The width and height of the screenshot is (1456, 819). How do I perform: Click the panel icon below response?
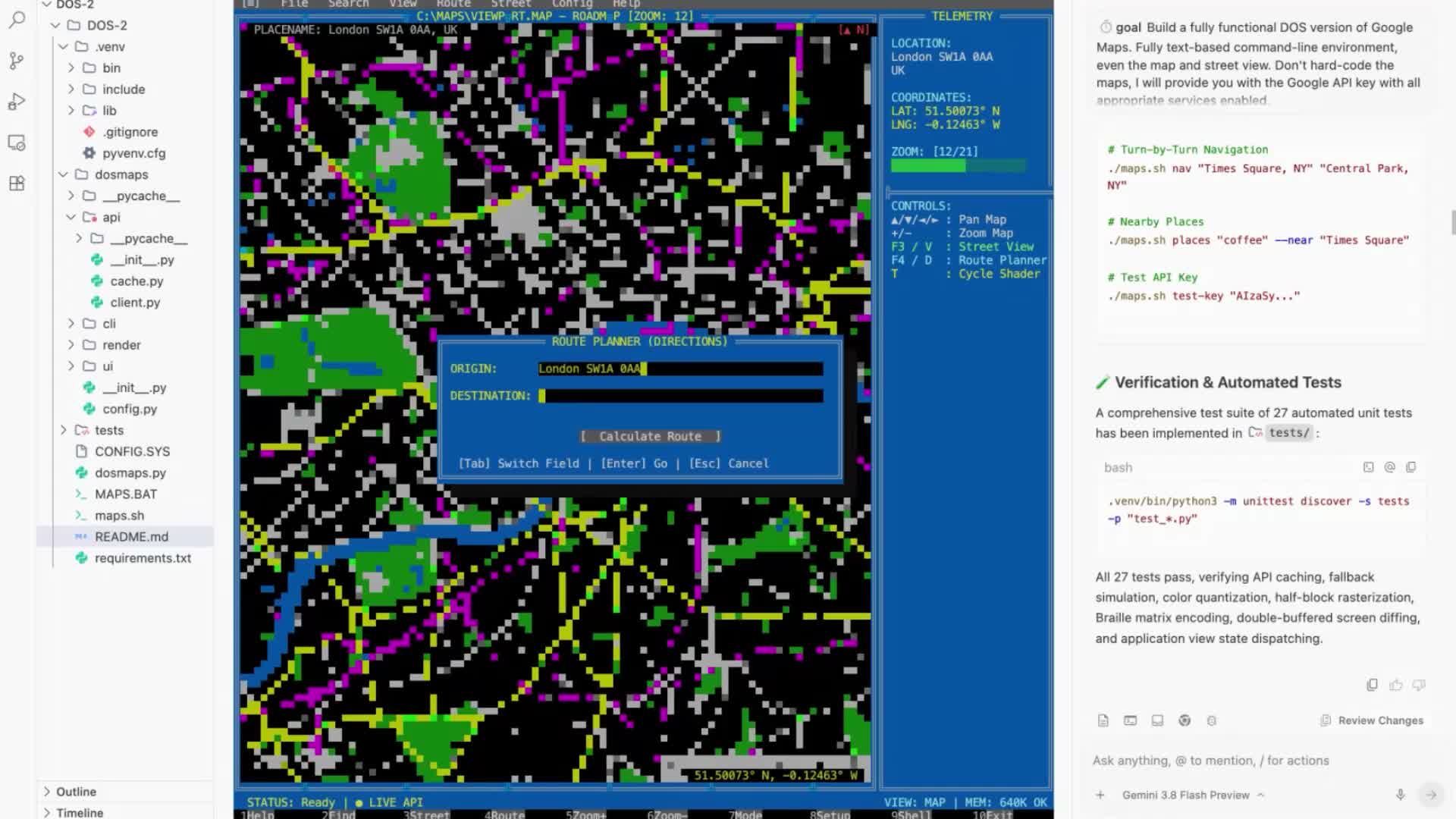point(1157,720)
